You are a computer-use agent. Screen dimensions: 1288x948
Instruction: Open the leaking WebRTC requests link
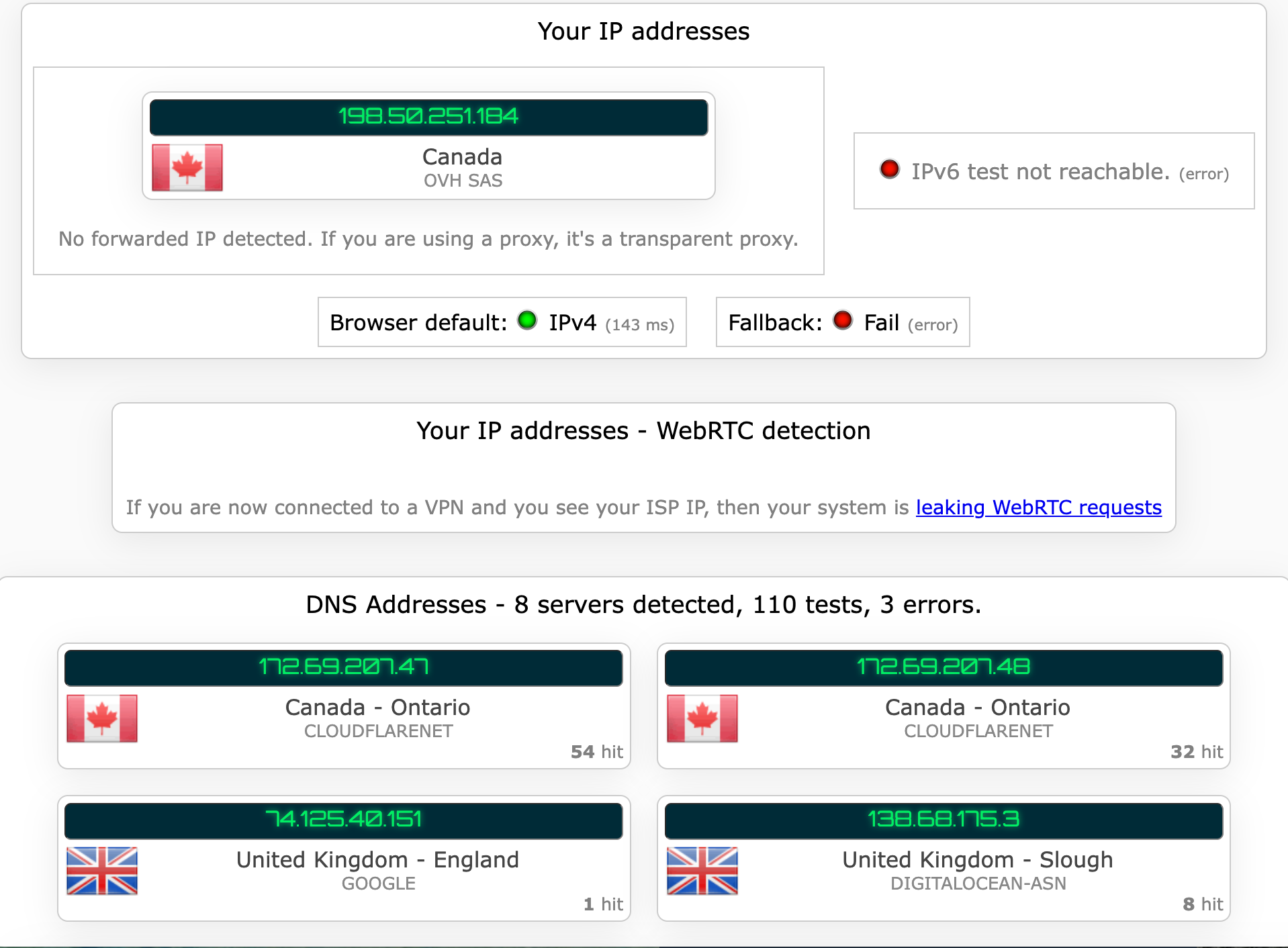point(1038,508)
